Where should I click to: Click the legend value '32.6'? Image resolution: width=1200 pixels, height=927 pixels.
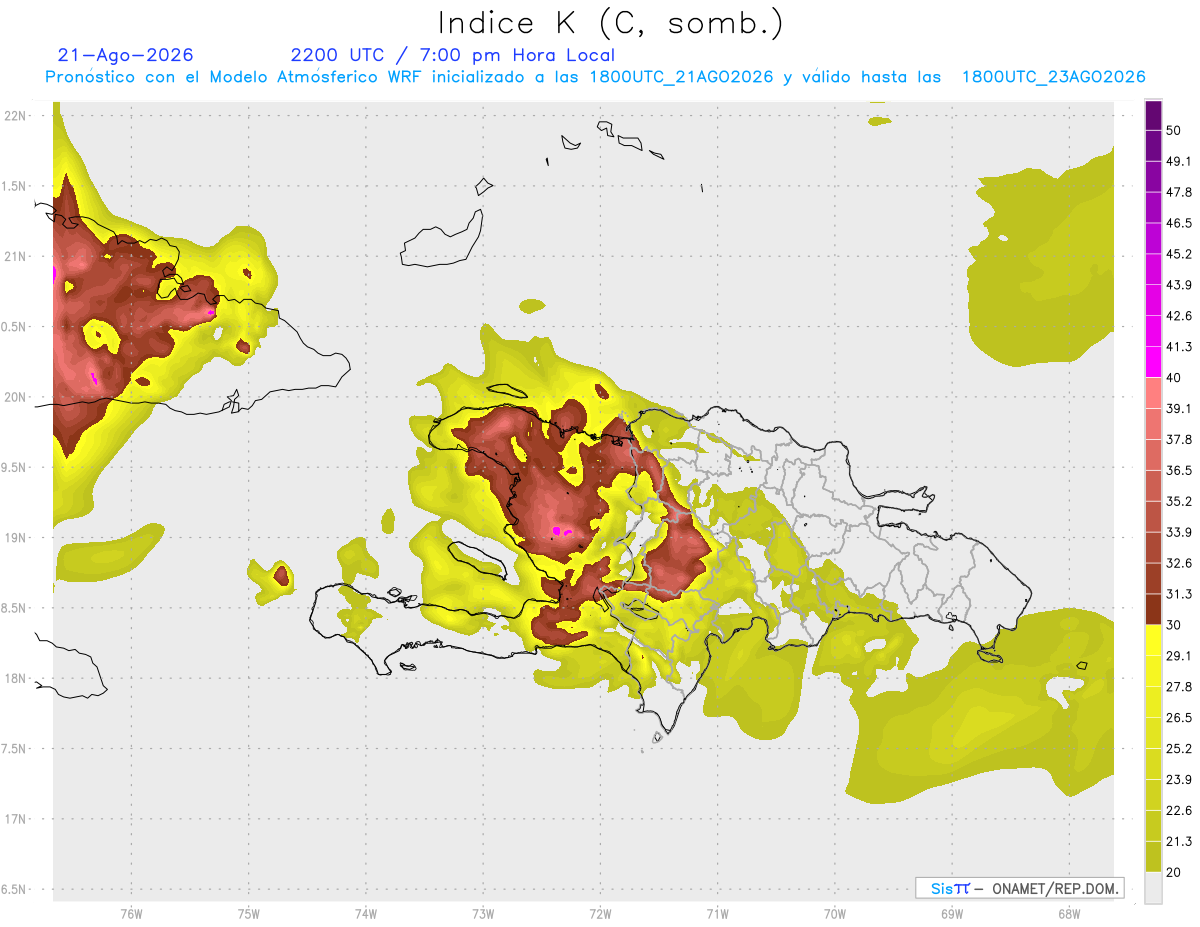[1179, 563]
